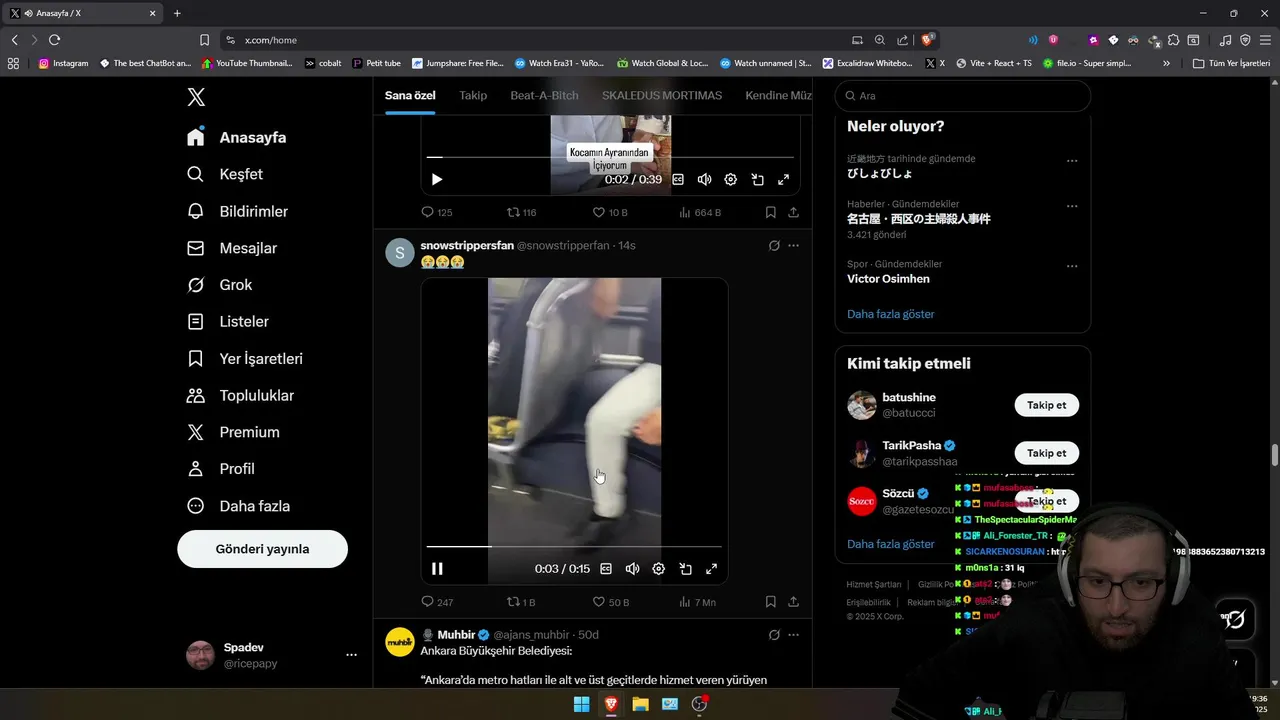Bookmark the snowstrippersfan post
This screenshot has height=720, width=1280.
coord(771,602)
